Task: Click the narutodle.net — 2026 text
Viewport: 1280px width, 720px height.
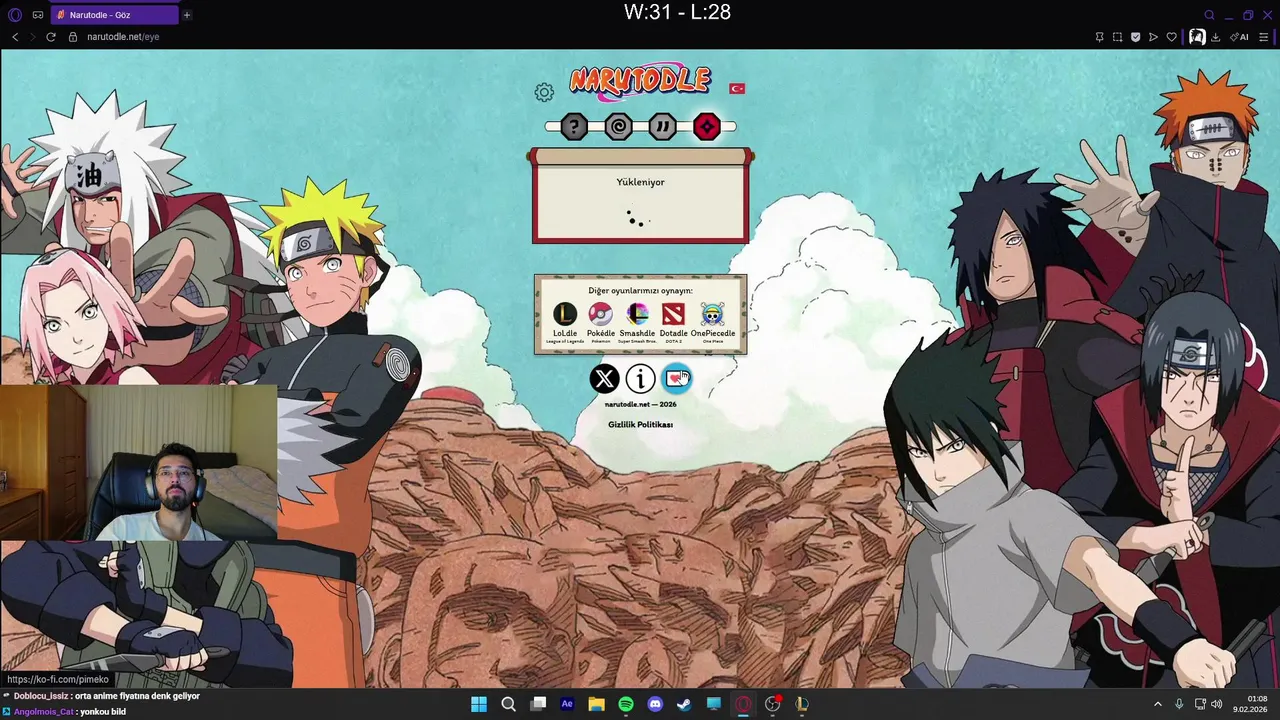Action: [640, 404]
